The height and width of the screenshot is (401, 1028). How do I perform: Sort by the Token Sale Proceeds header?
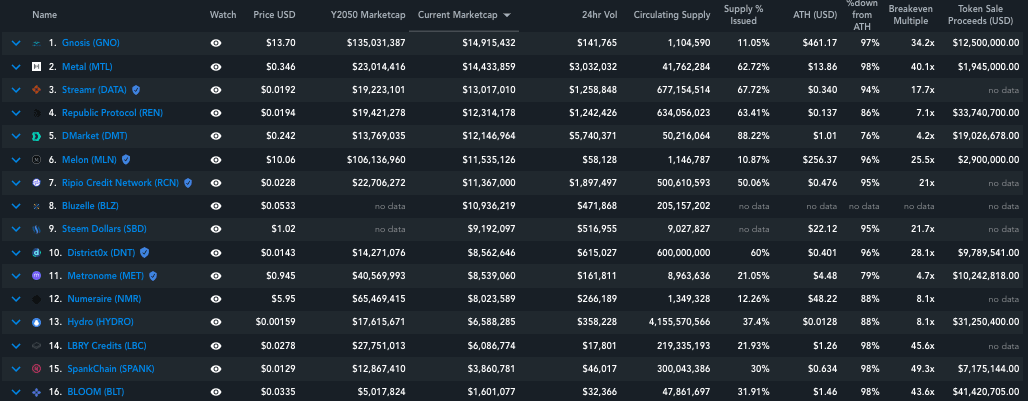click(983, 14)
